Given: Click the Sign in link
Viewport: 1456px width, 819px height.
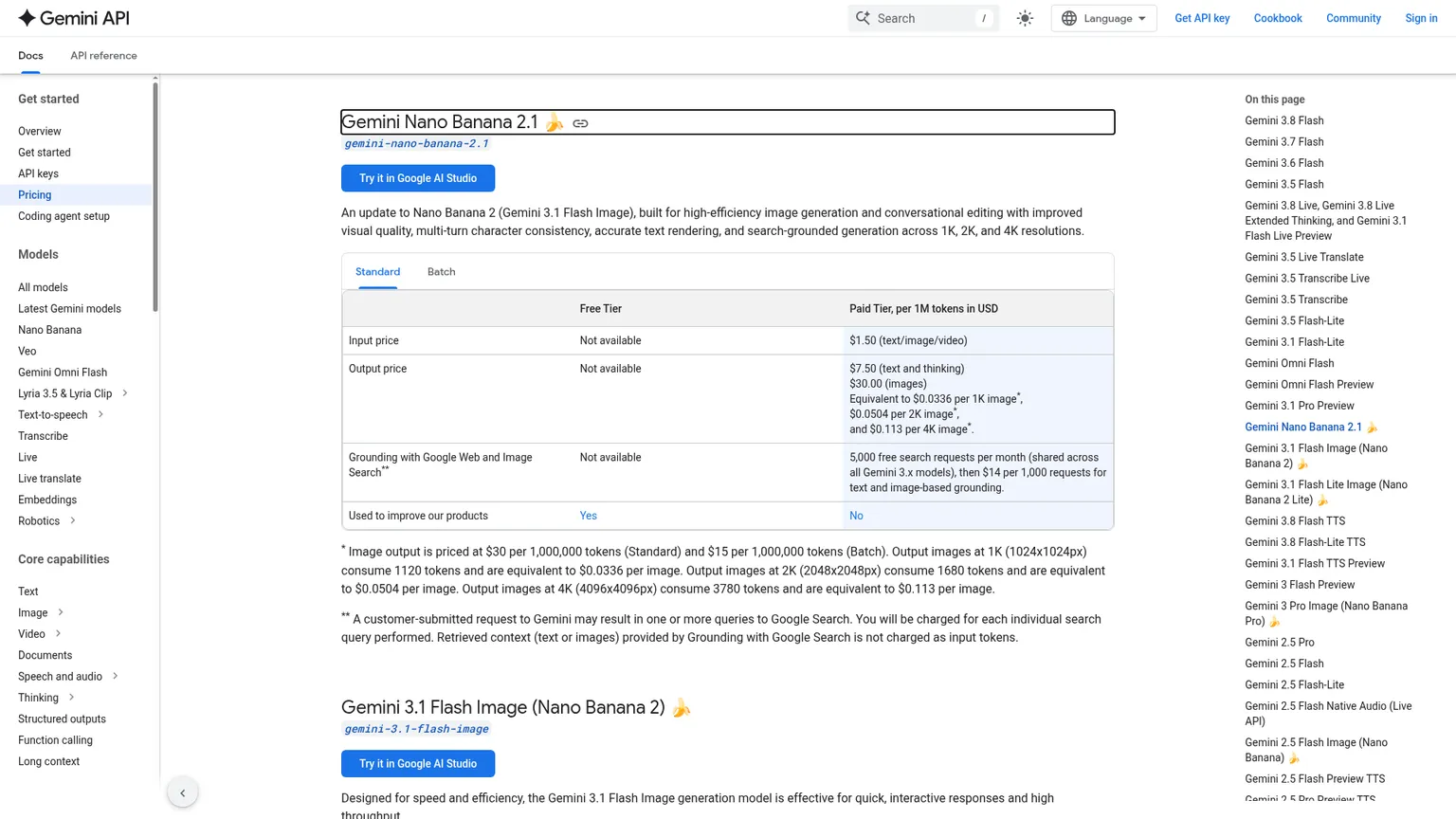Looking at the screenshot, I should pyautogui.click(x=1421, y=18).
